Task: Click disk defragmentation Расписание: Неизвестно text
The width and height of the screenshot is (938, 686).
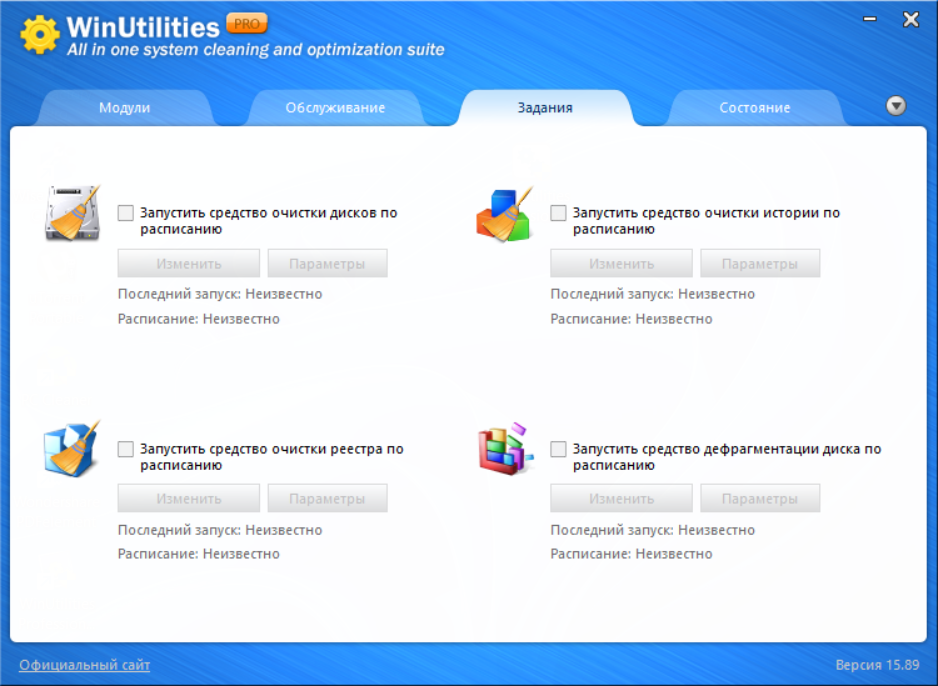Action: pos(631,554)
